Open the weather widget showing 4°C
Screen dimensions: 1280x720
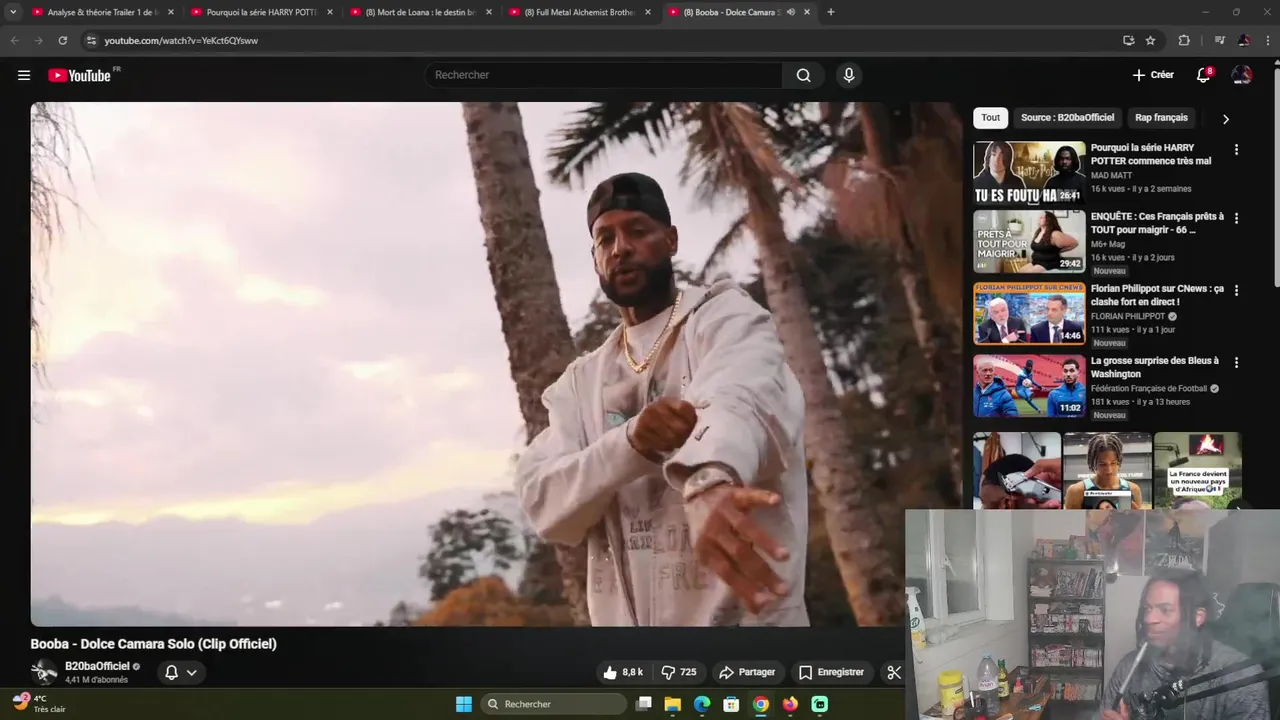38,703
